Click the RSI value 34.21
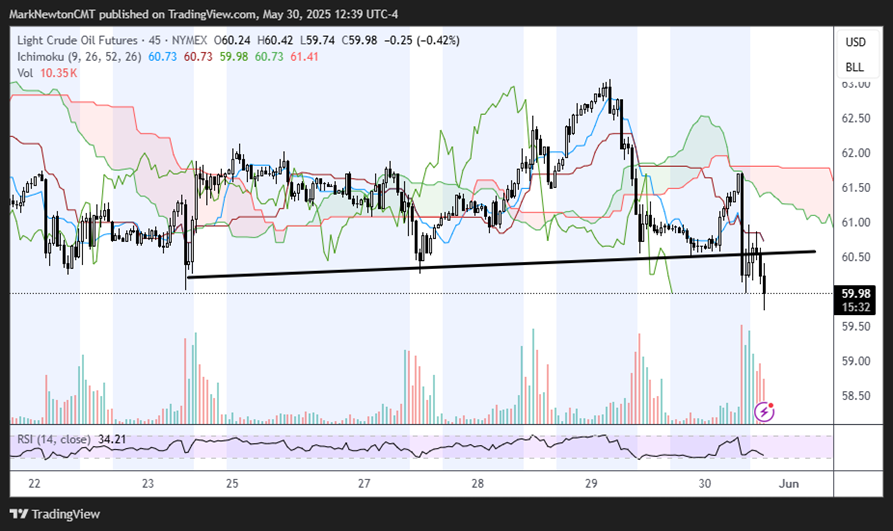 [x=112, y=439]
